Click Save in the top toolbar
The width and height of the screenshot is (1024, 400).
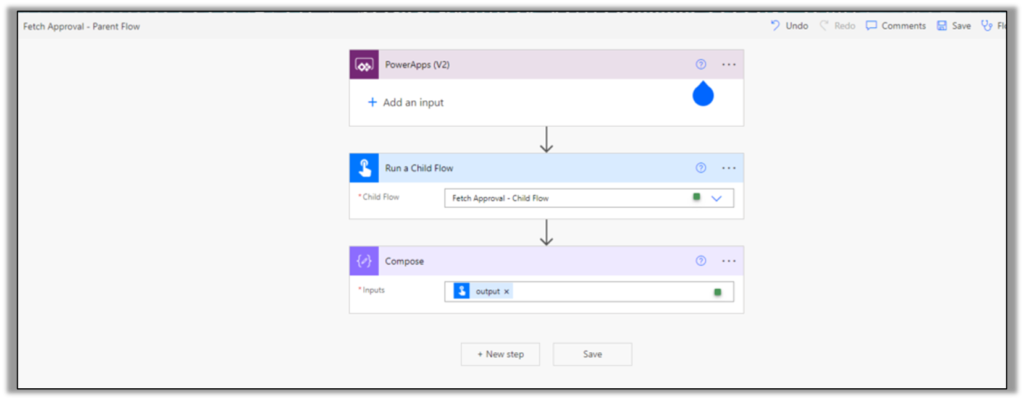[x=954, y=26]
